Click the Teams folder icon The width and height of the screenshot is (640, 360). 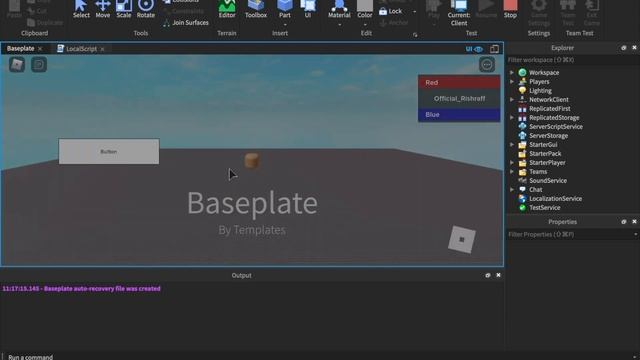pos(522,171)
